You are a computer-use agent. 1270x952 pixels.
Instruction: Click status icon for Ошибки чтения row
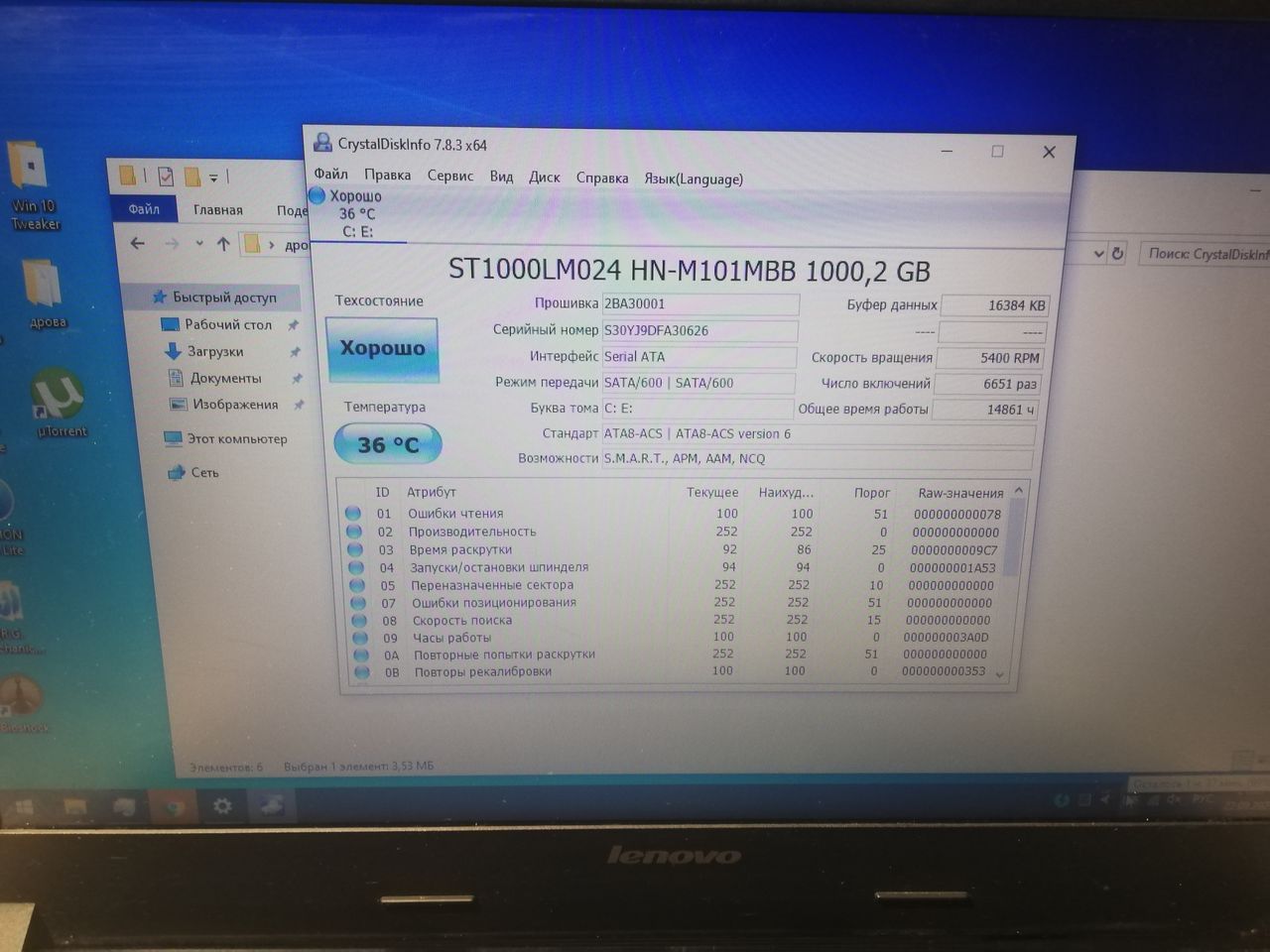352,513
